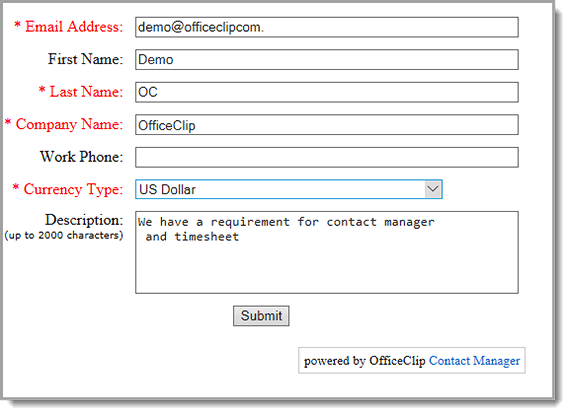Click the Currency Type label
The width and height of the screenshot is (570, 415).
68,189
